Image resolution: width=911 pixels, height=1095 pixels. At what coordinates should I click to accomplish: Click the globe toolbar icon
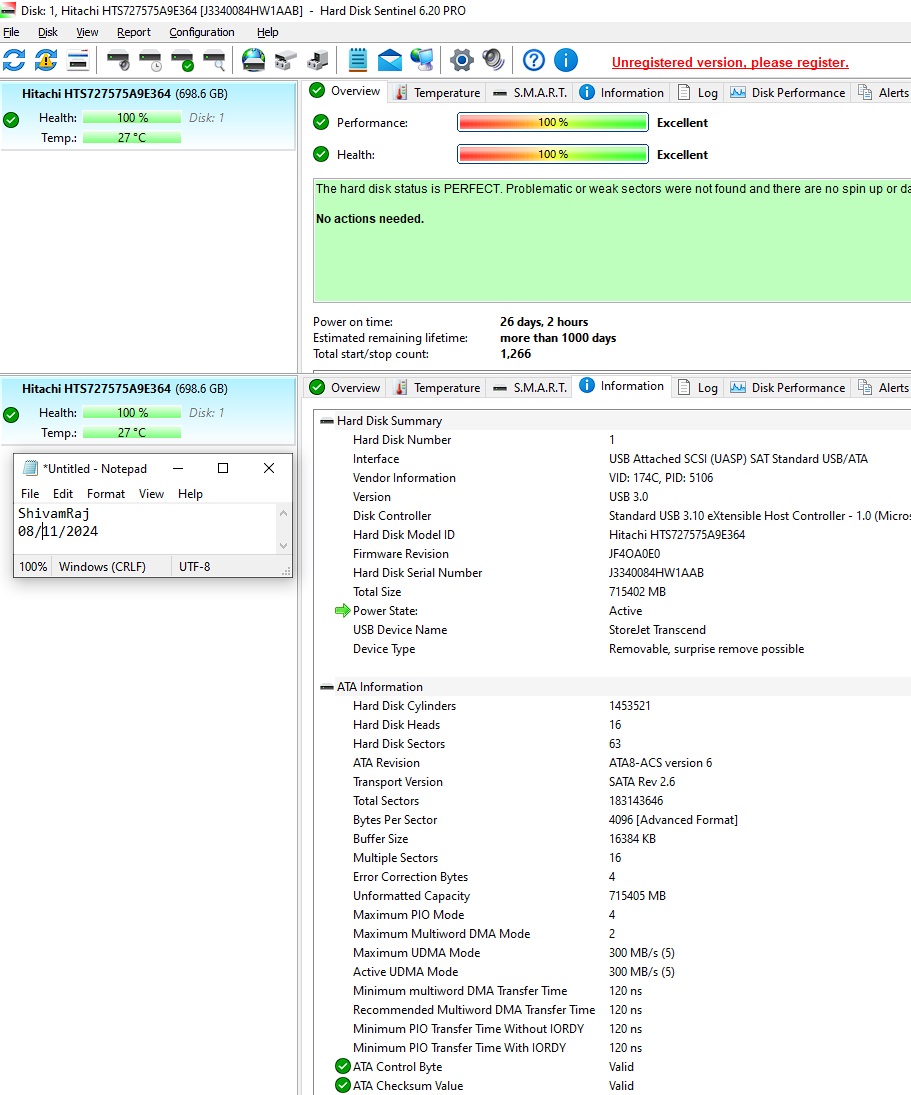pyautogui.click(x=254, y=60)
